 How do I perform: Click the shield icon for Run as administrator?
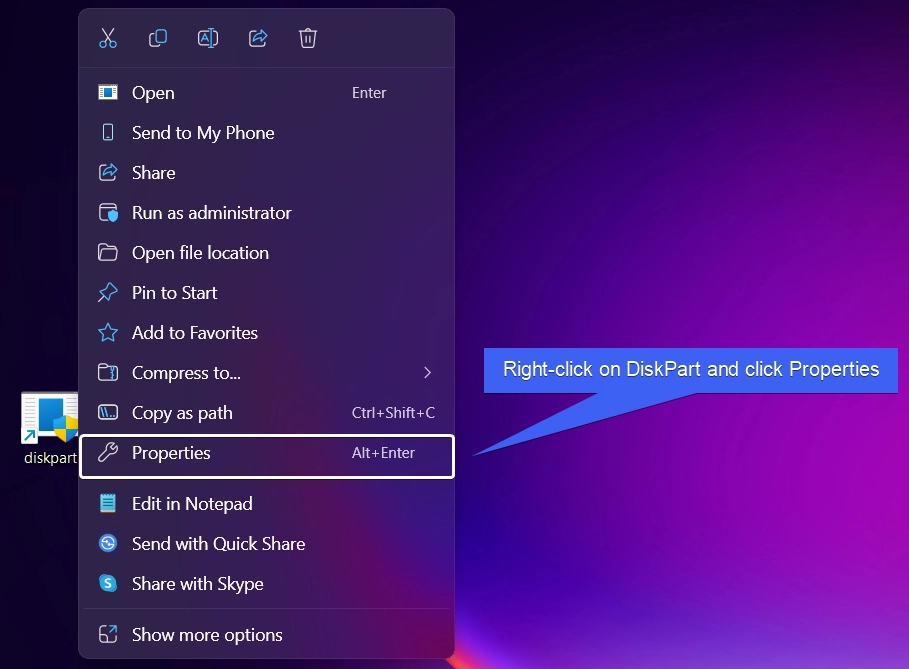pyautogui.click(x=108, y=213)
